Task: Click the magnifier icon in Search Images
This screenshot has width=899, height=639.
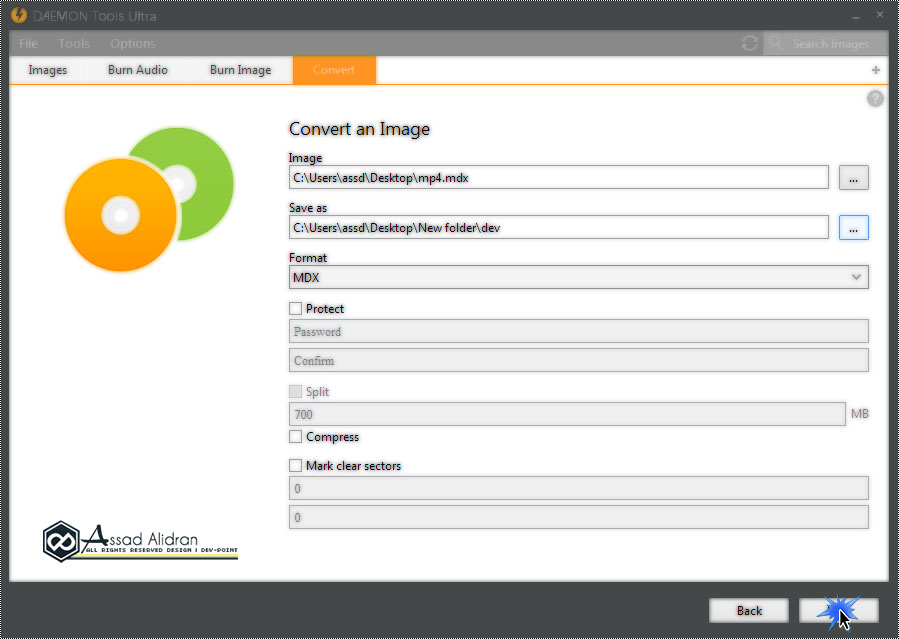Action: (x=776, y=43)
